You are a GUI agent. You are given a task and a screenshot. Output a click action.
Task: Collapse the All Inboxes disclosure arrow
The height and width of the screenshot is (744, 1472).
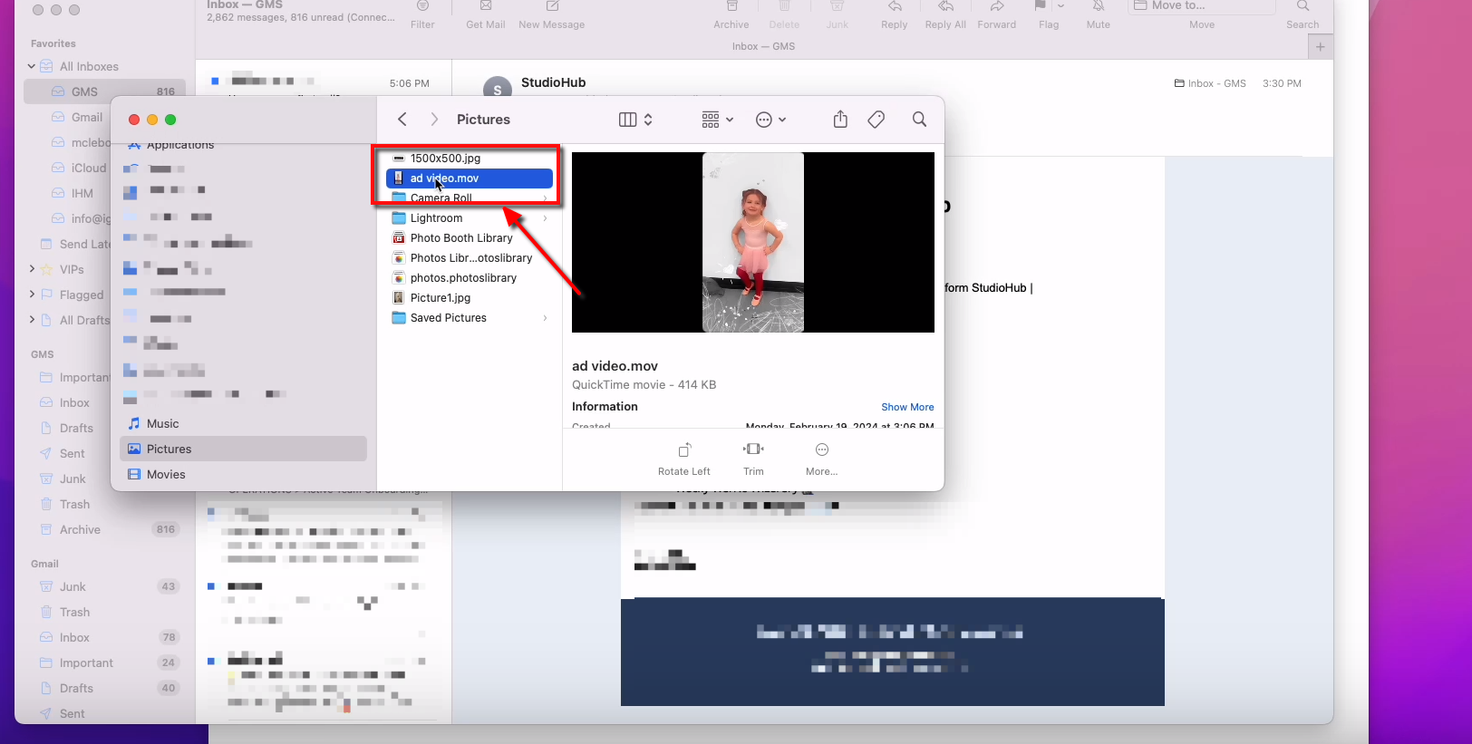click(x=32, y=66)
